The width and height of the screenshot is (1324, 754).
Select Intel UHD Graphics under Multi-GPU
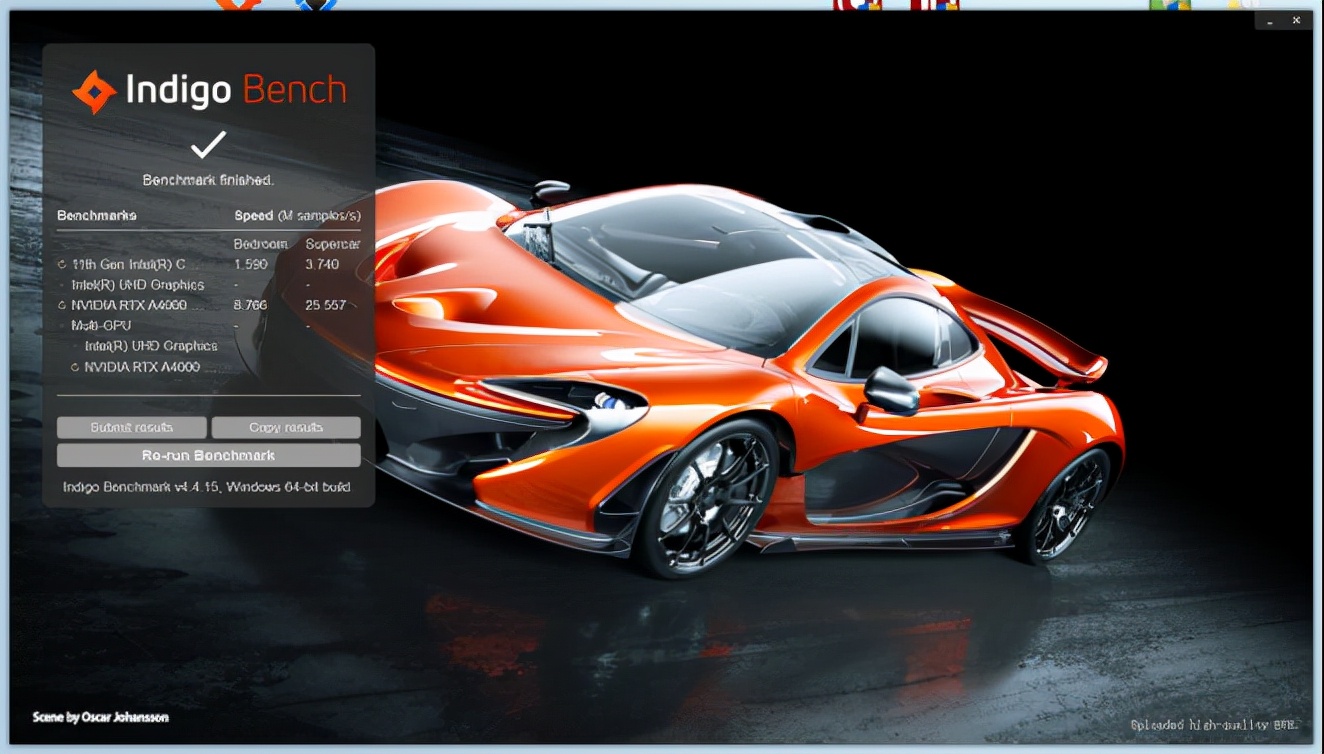click(x=150, y=346)
